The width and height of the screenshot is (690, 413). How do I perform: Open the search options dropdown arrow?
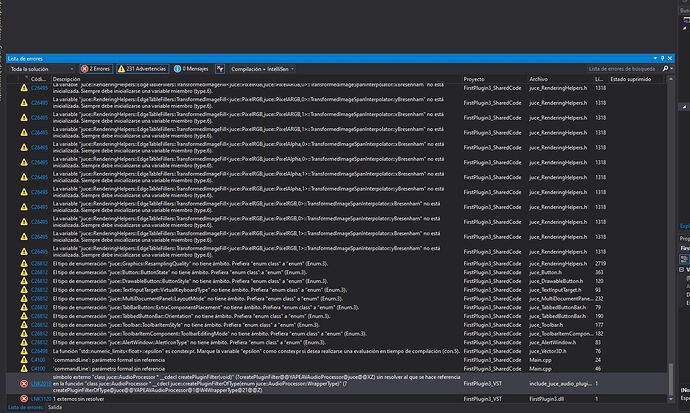[671, 69]
